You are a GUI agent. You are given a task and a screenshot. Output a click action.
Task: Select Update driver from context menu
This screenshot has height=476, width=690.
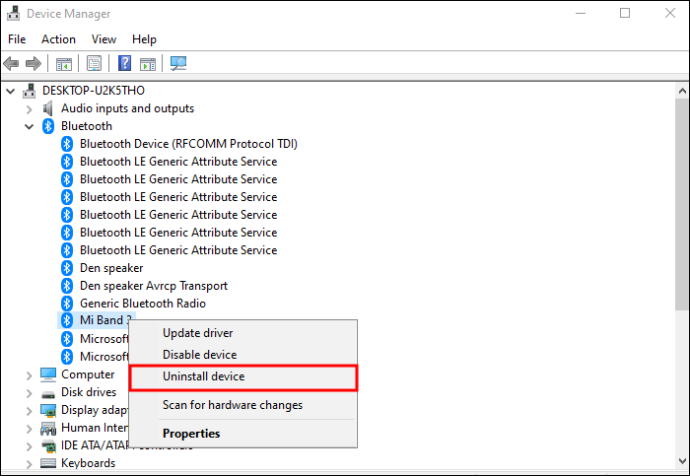(198, 333)
